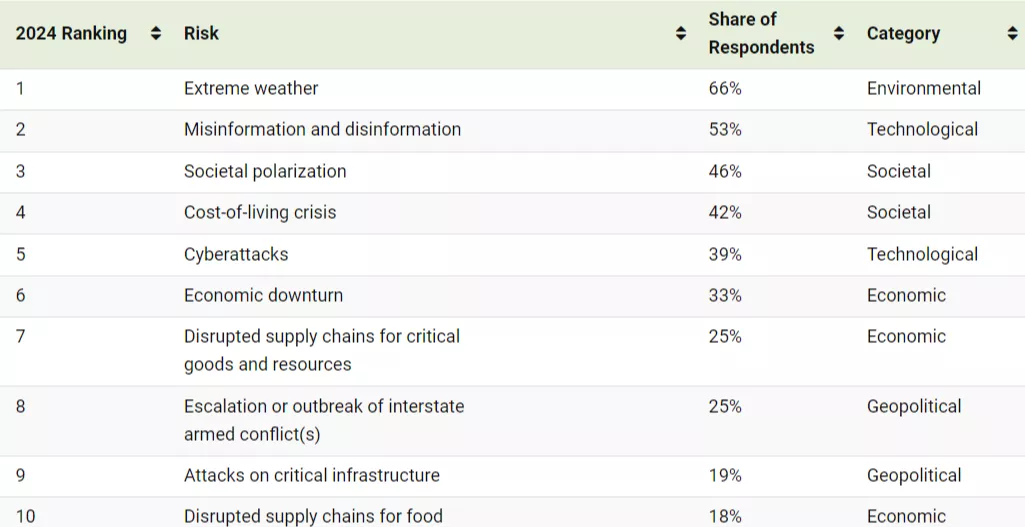Viewport: 1025px width, 528px height.
Task: Click sort arrows beside the Category header
Action: (x=1012, y=34)
